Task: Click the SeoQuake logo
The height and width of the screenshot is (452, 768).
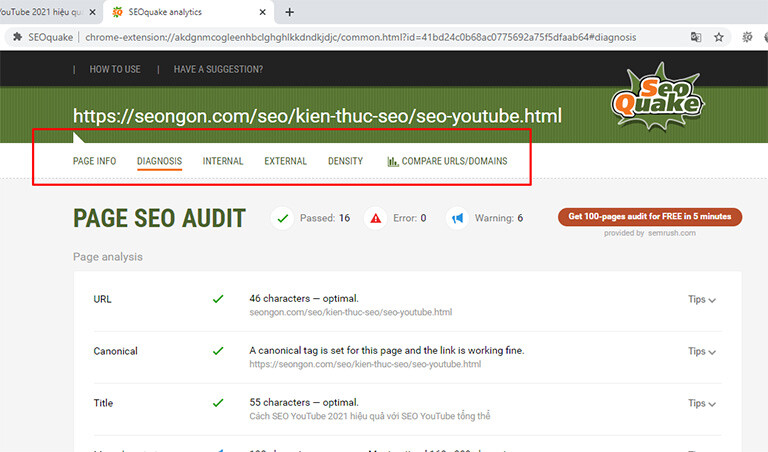Action: [657, 96]
